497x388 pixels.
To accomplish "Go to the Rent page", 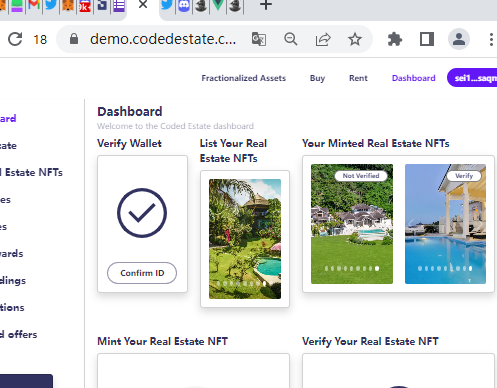I will point(358,78).
